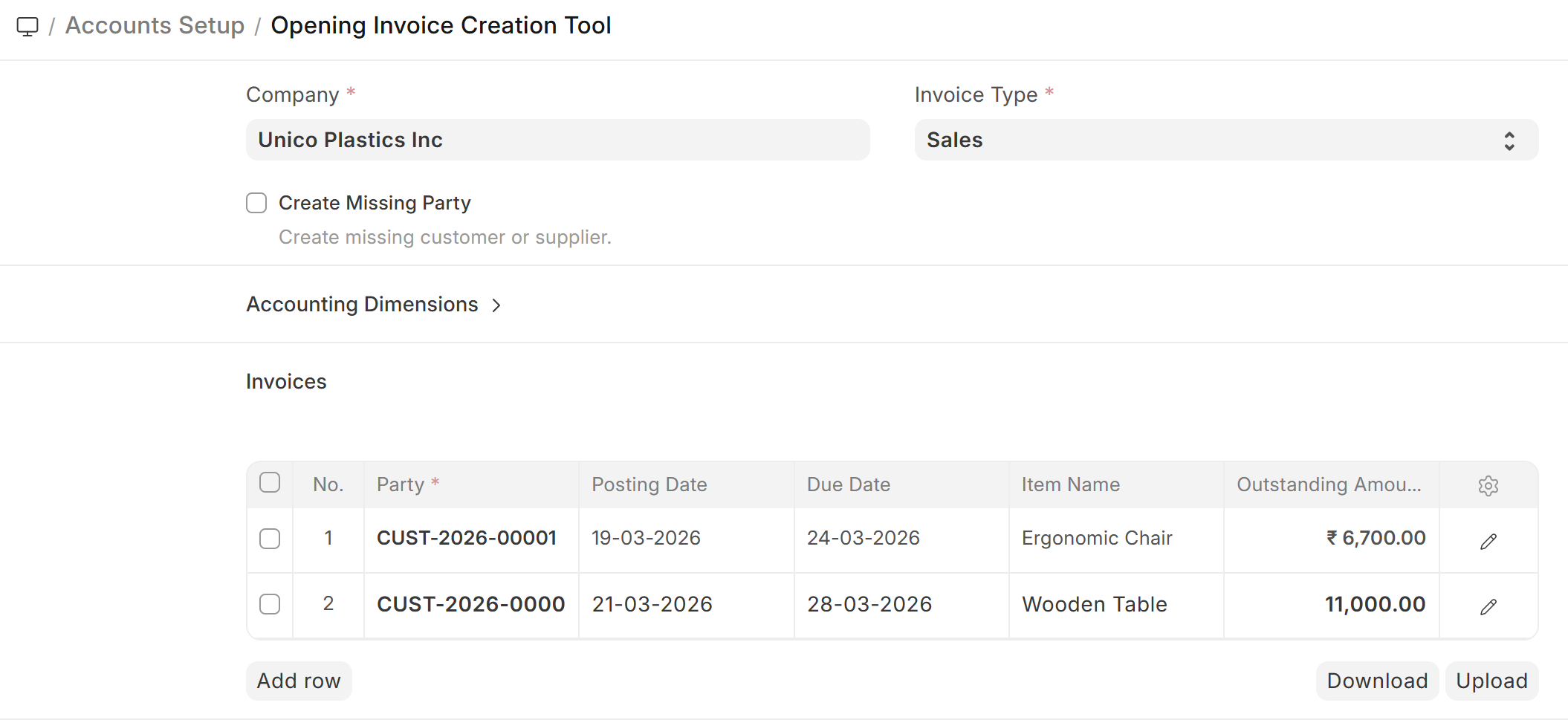Tick the checkbox for row 2
Screen dimensions: 1568x720
click(x=270, y=604)
